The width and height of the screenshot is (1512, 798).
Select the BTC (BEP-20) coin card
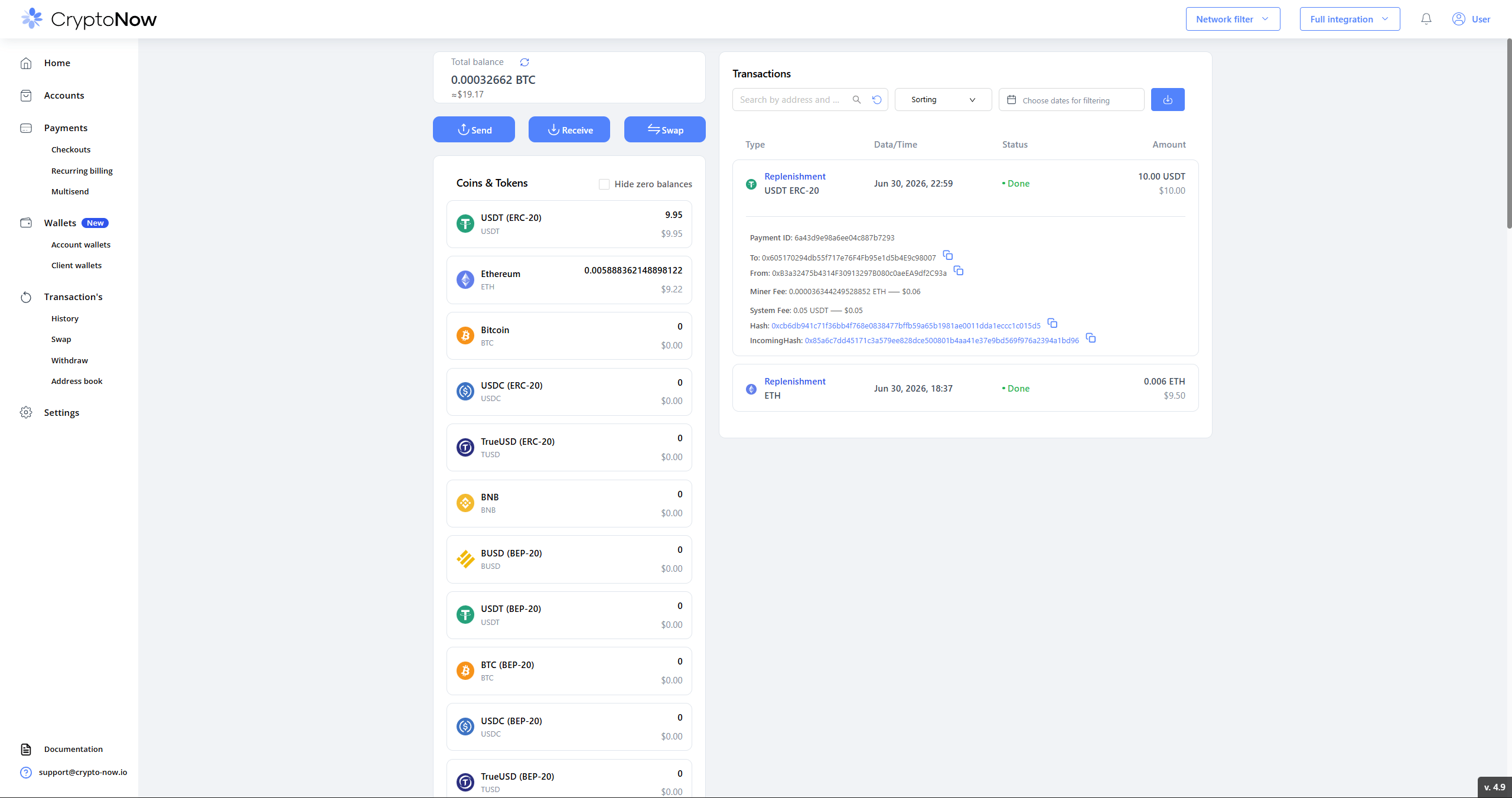click(569, 671)
